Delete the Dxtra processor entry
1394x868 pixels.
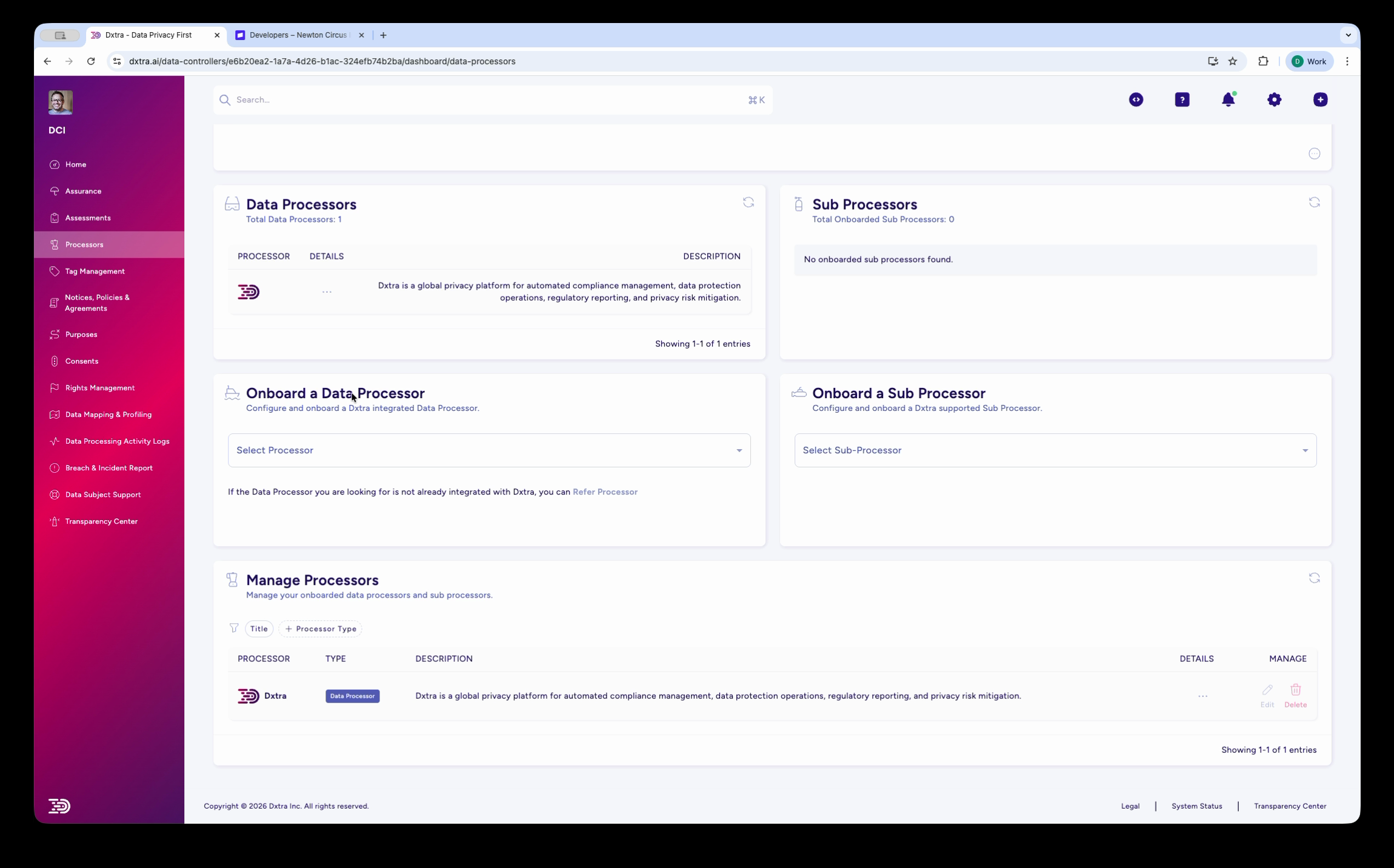[x=1296, y=695]
